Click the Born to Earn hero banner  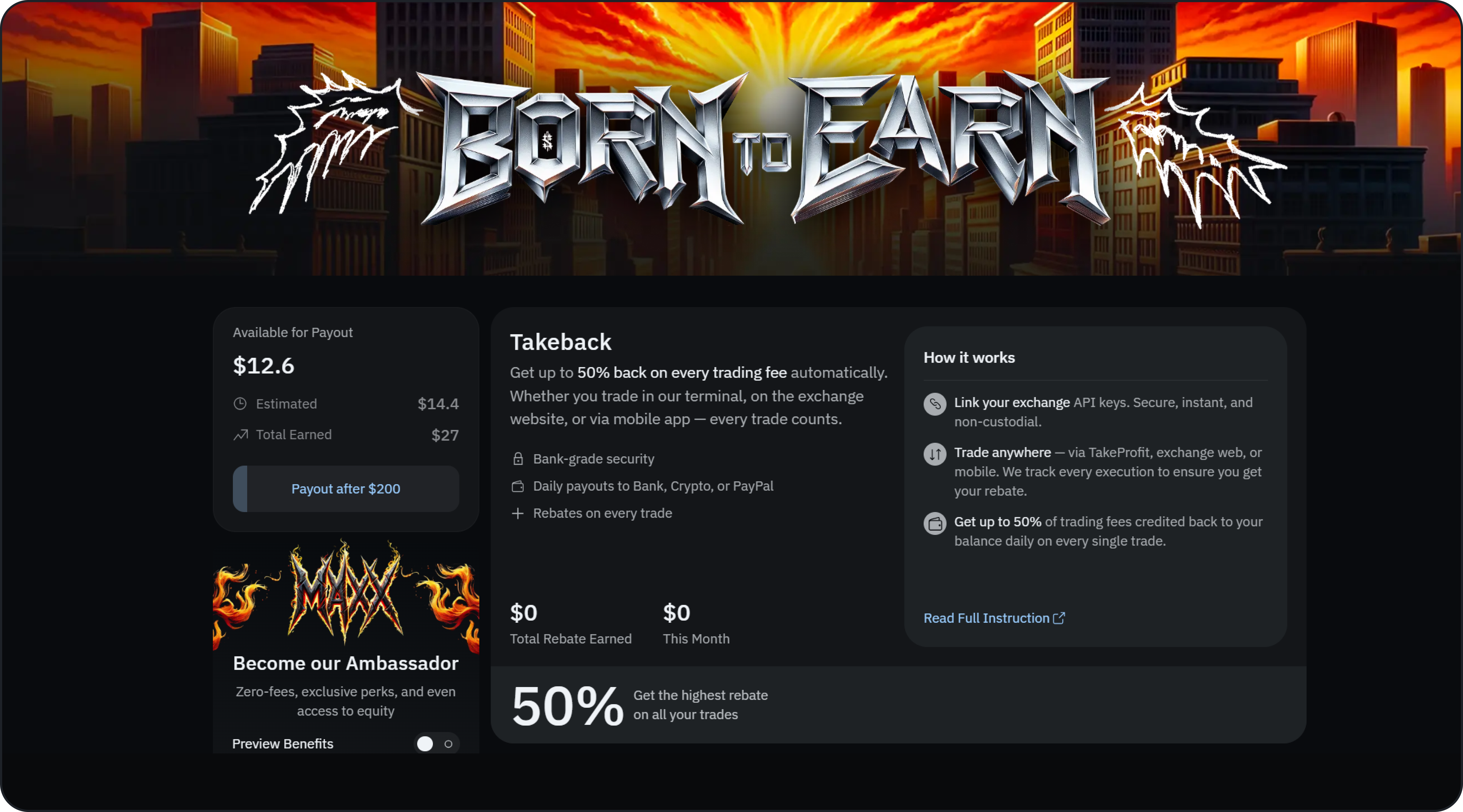coord(731,139)
